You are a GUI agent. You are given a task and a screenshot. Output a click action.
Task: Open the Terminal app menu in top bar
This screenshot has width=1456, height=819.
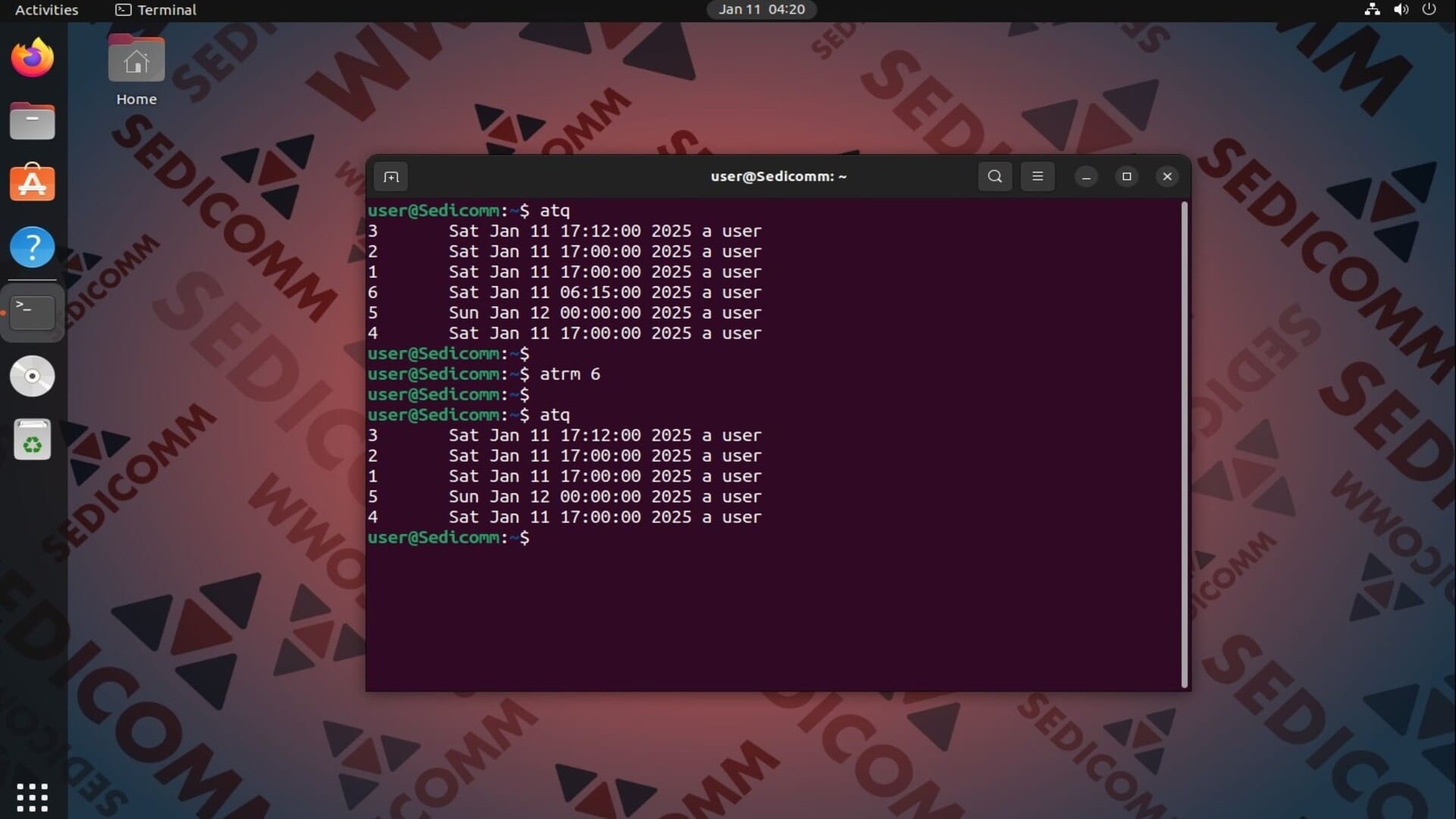click(156, 10)
